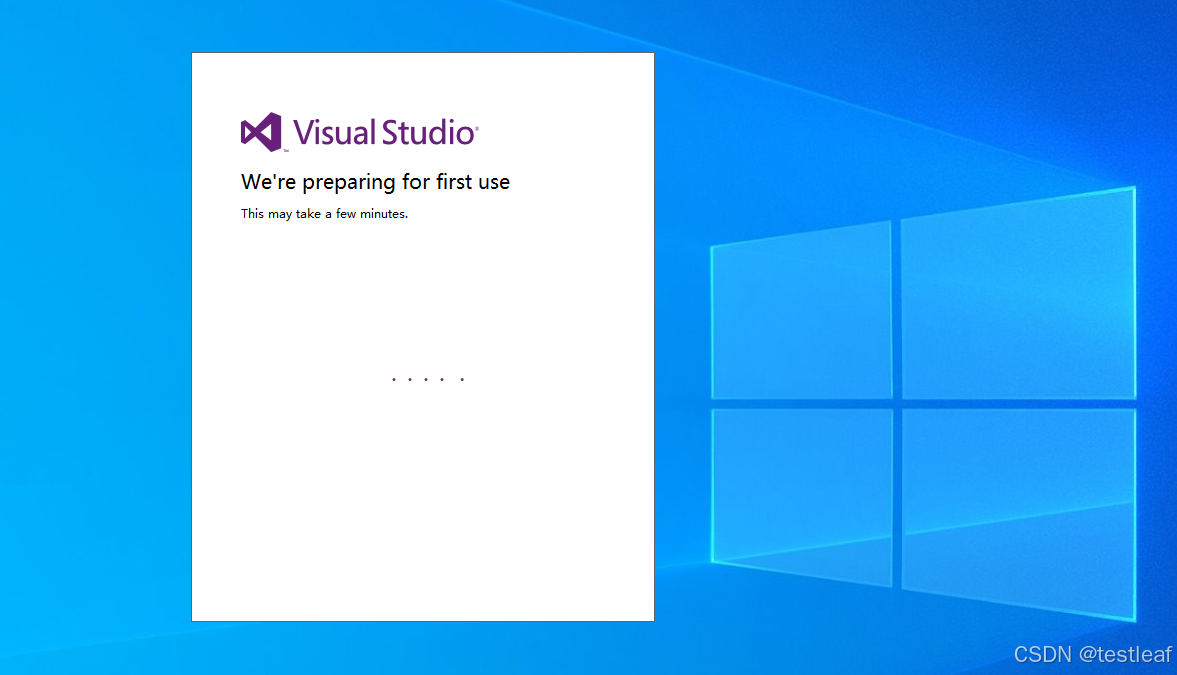Click the purple Visual Studio logo icon

point(261,132)
